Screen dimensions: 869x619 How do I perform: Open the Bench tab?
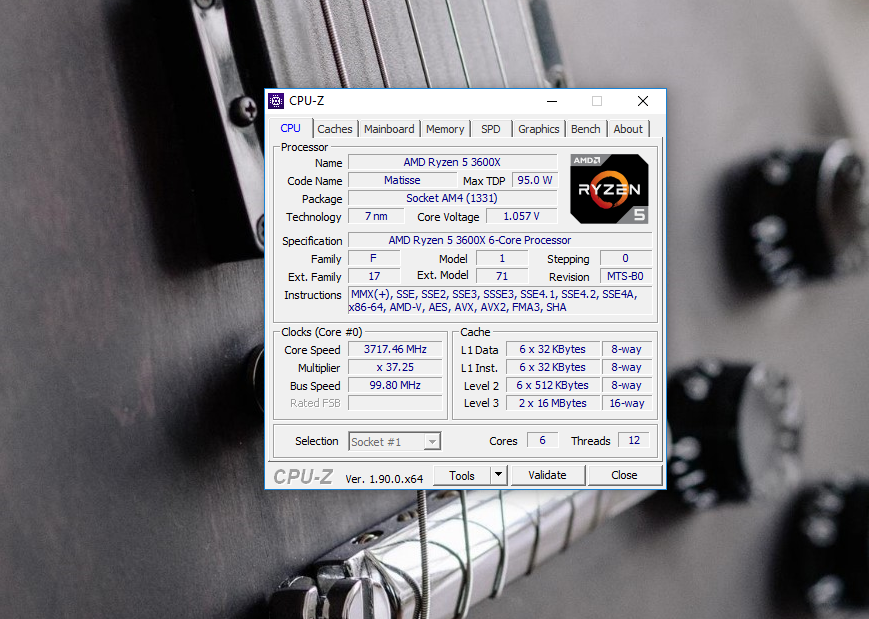(586, 129)
